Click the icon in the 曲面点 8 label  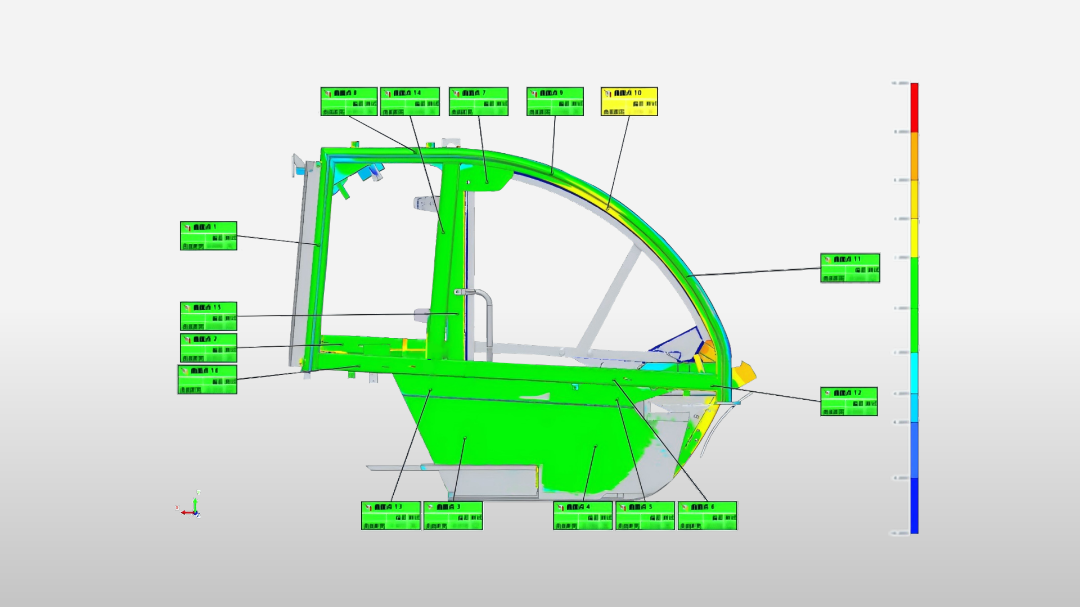[327, 93]
